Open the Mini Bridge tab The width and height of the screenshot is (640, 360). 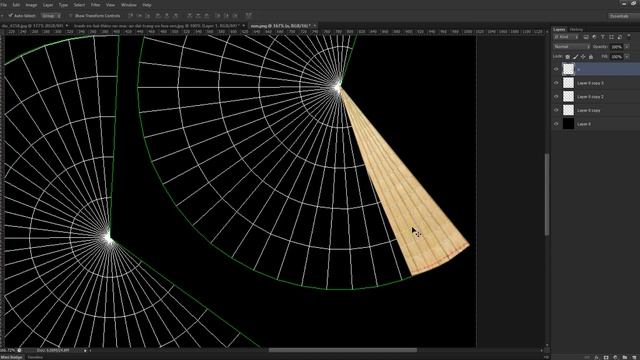coord(12,357)
